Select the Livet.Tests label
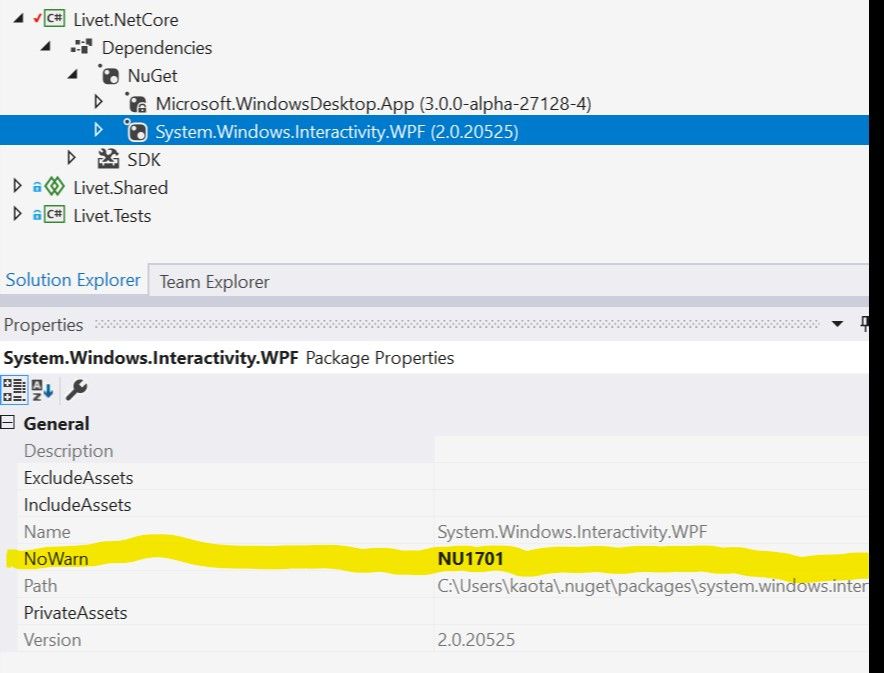 [112, 216]
